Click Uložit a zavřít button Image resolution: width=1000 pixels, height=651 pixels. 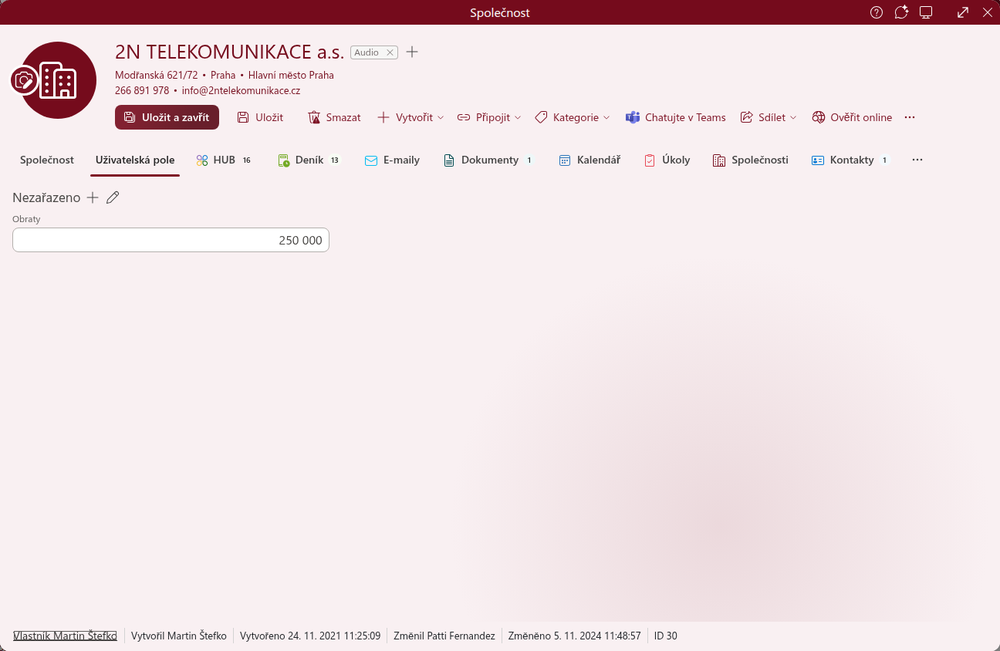(166, 117)
